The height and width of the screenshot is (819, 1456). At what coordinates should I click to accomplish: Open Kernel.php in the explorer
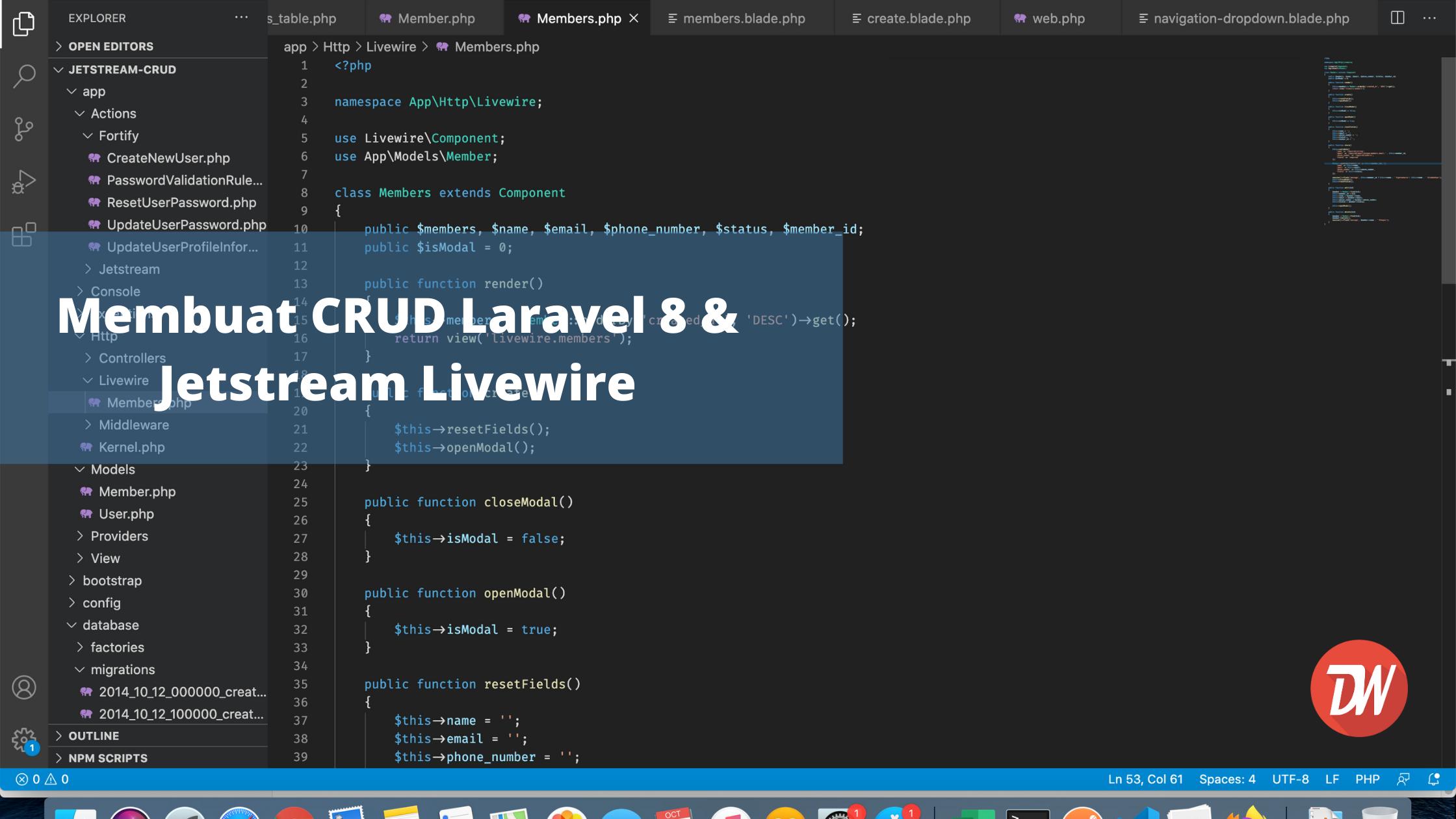tap(158, 447)
